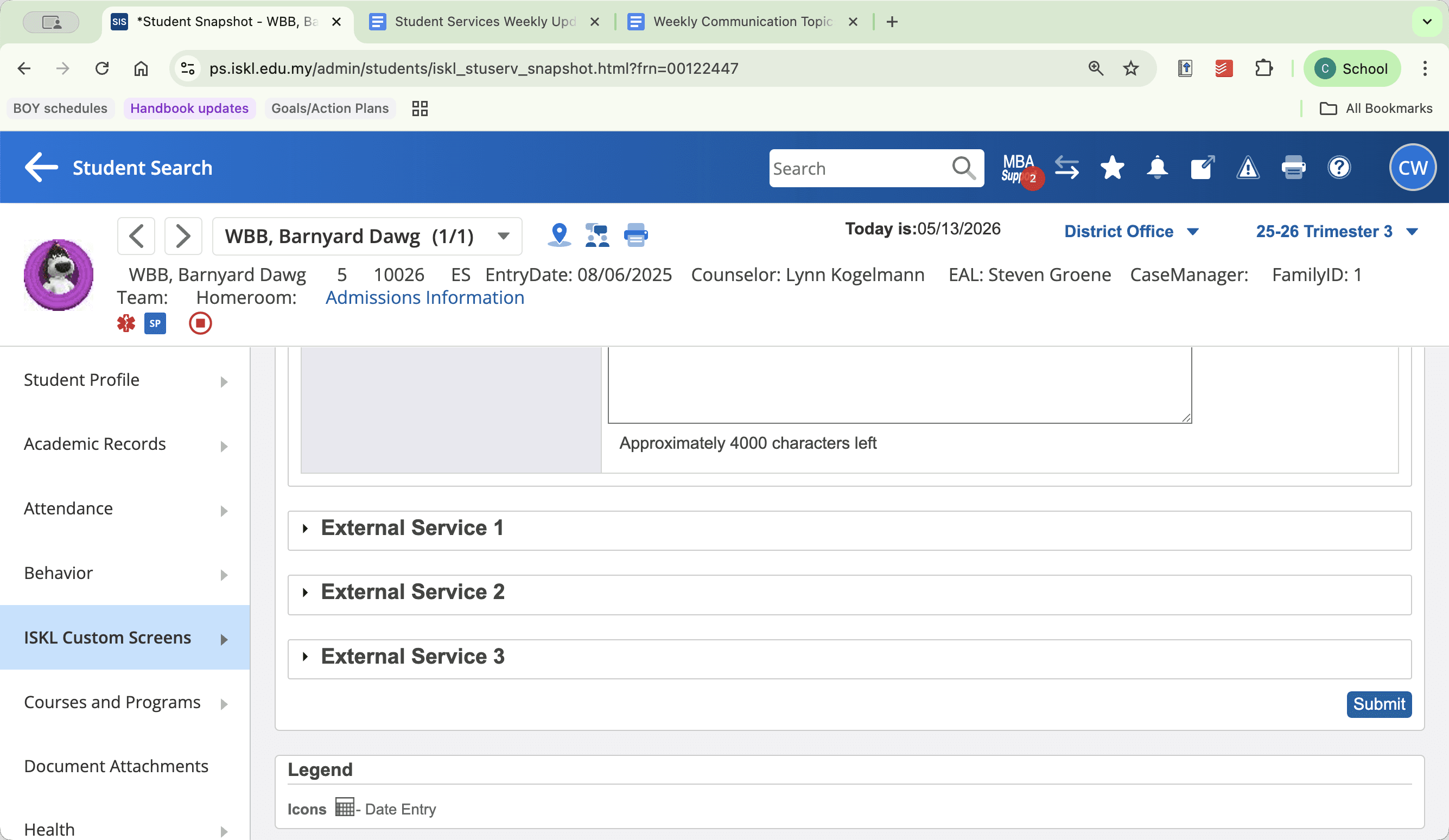
Task: Open Courses and Programs sidebar menu
Action: click(x=125, y=702)
